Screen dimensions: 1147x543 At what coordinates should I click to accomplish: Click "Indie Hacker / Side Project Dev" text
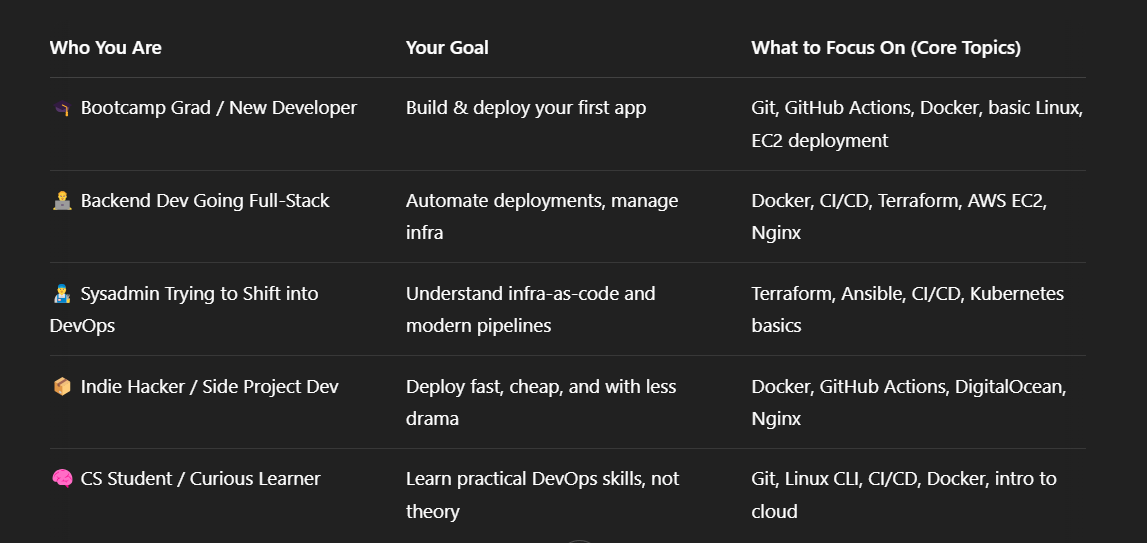point(209,387)
